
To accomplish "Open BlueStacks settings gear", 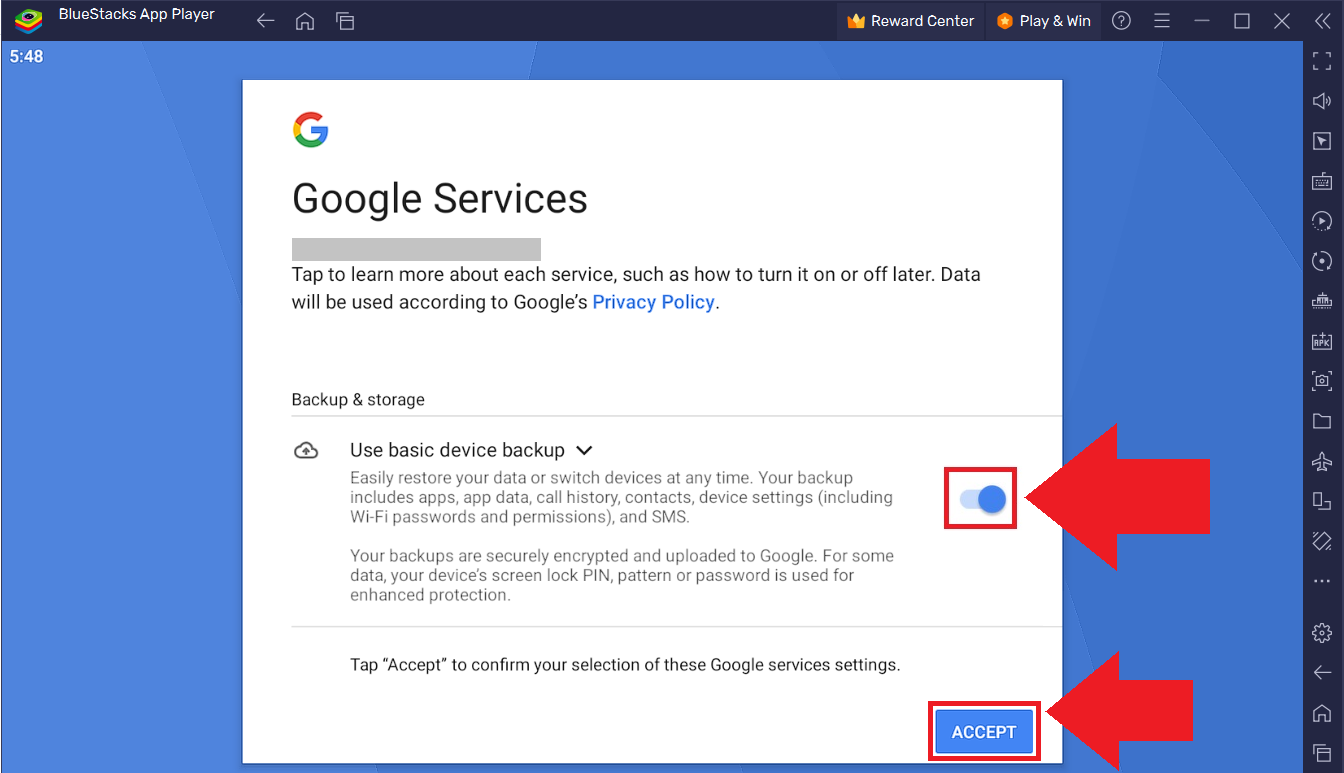I will pyautogui.click(x=1322, y=633).
